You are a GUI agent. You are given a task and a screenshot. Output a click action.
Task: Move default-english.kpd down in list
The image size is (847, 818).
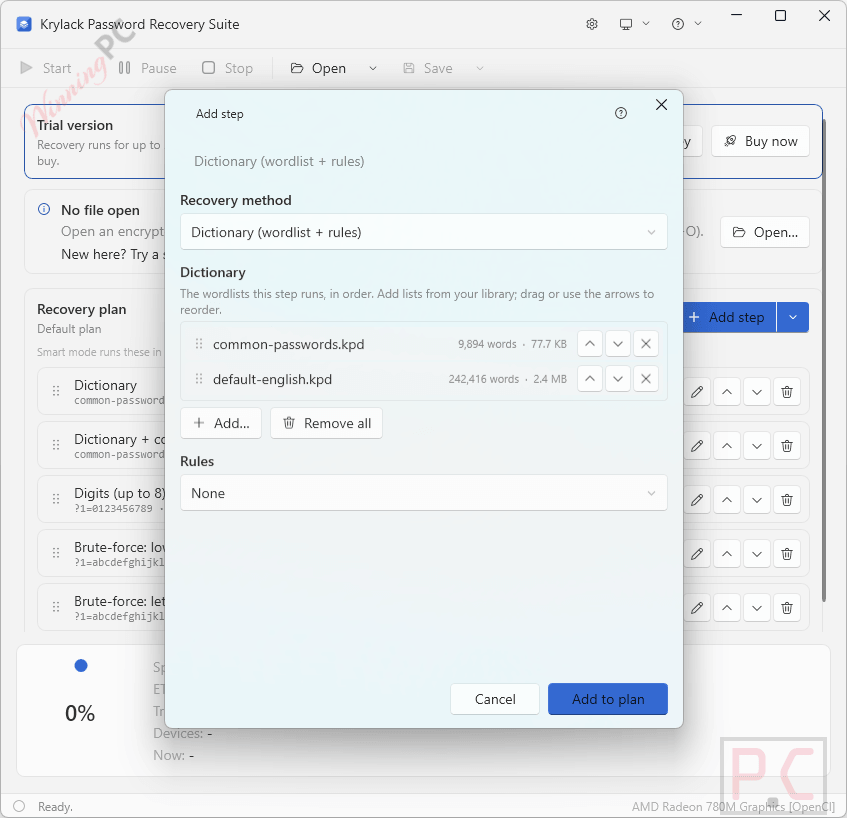click(x=618, y=379)
